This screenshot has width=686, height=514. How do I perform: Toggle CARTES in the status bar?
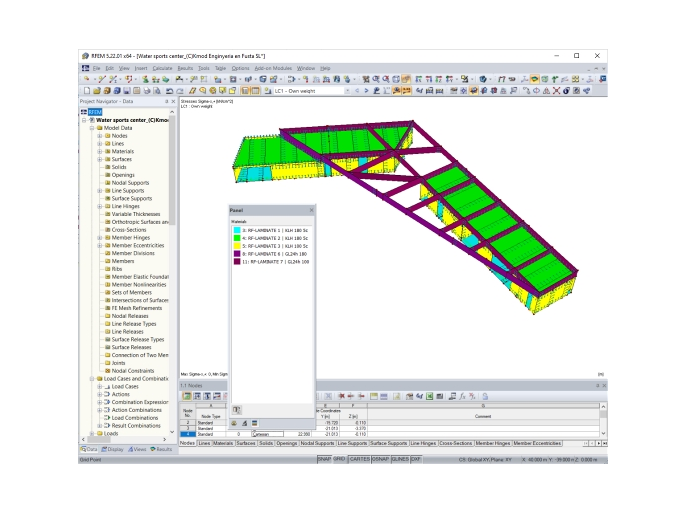coord(359,459)
